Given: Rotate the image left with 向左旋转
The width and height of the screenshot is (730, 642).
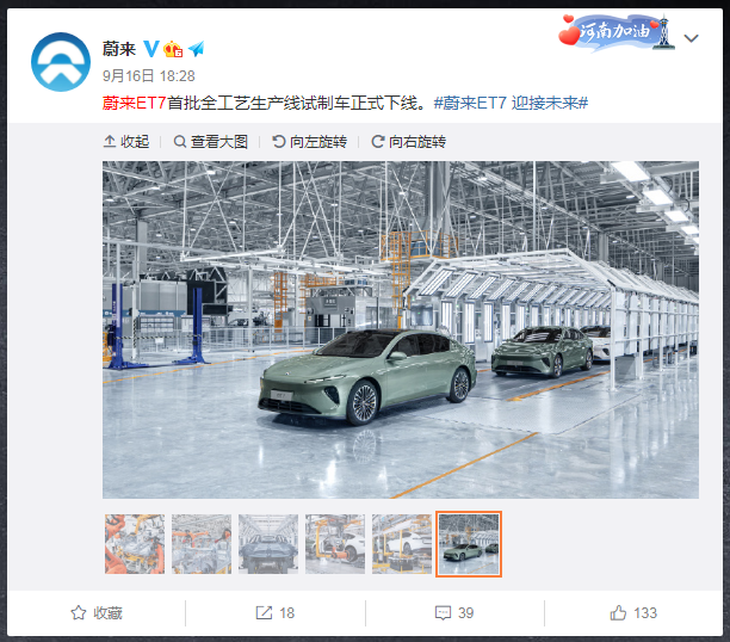Looking at the screenshot, I should click(x=310, y=142).
